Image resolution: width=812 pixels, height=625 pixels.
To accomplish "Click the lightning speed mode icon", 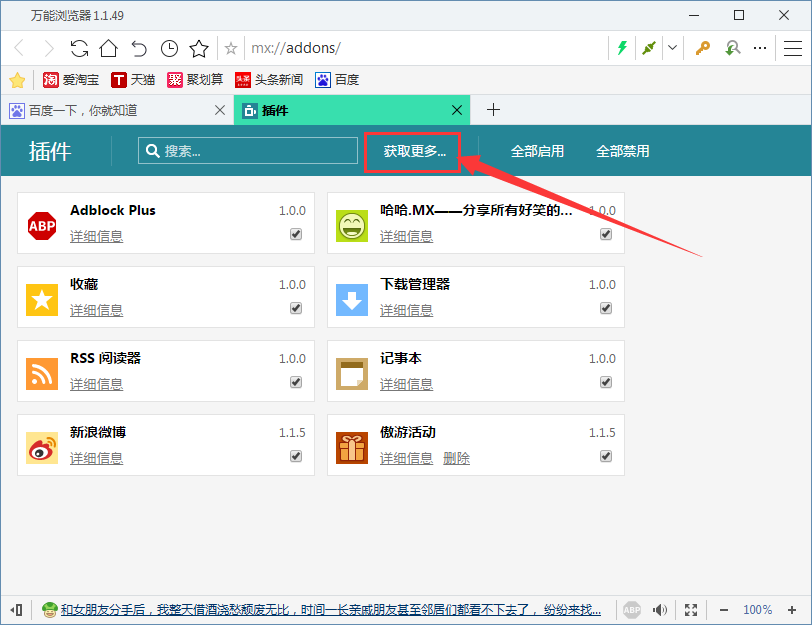I will click(622, 47).
